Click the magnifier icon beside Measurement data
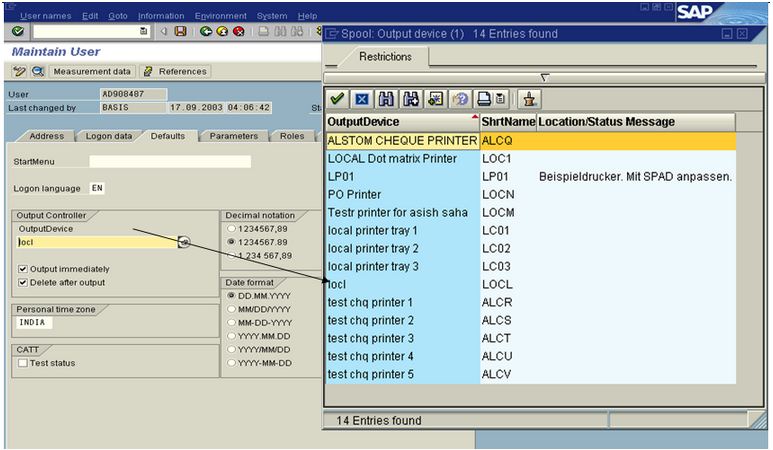This screenshot has height=450, width=773. [x=37, y=71]
